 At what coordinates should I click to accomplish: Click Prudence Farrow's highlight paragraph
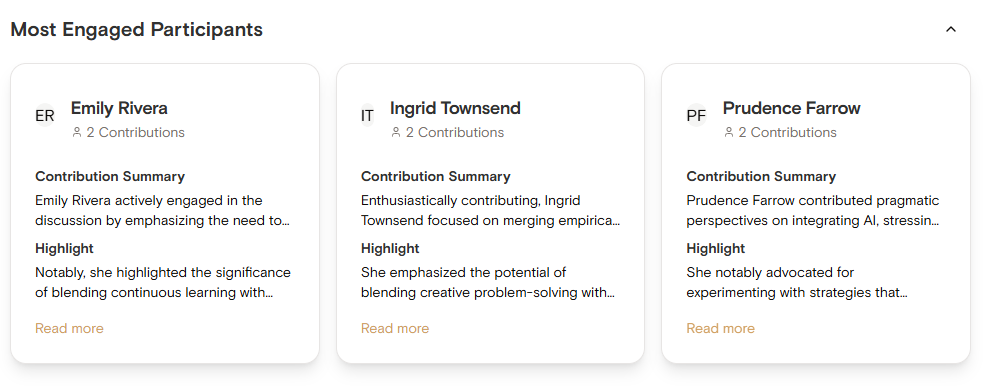[797, 282]
